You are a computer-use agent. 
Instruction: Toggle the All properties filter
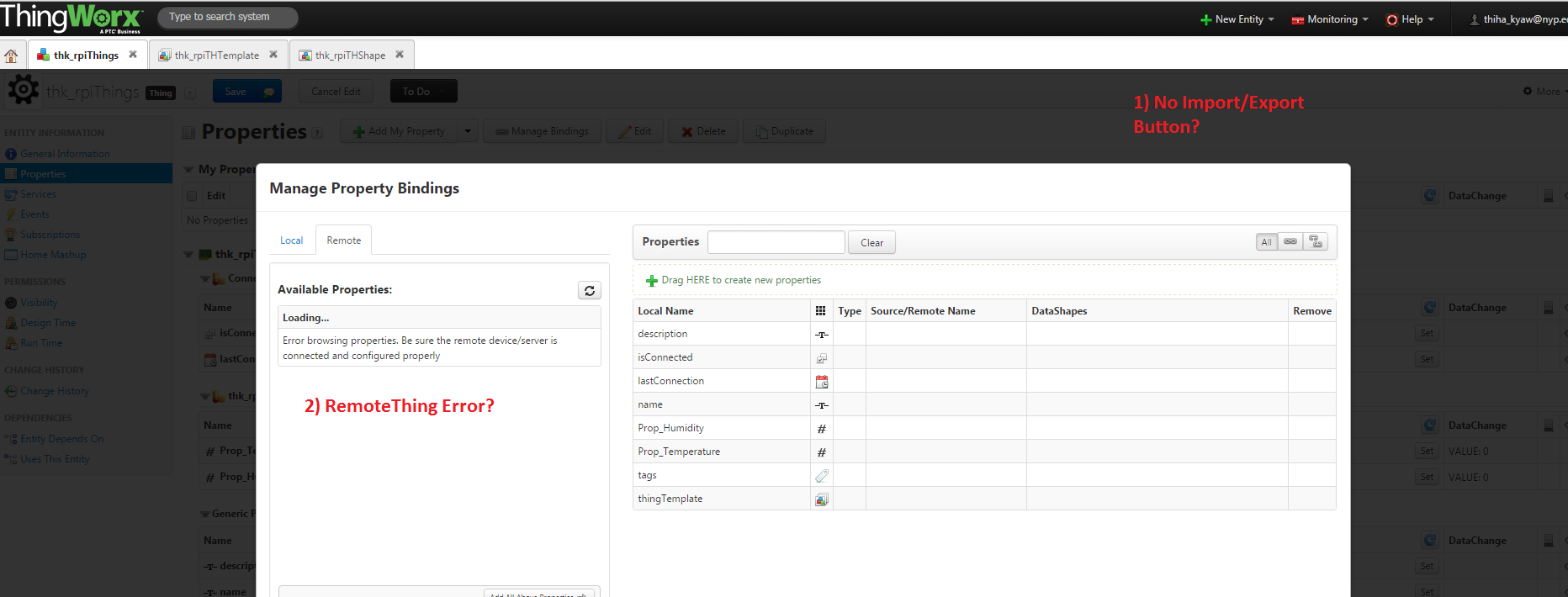pyautogui.click(x=1266, y=242)
